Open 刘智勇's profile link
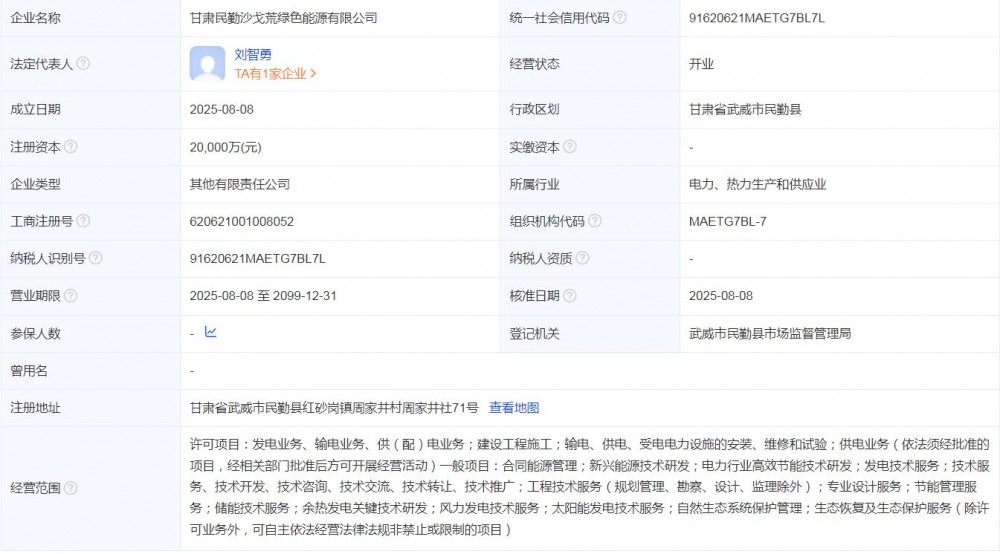Image resolution: width=1000 pixels, height=554 pixels. [x=253, y=55]
